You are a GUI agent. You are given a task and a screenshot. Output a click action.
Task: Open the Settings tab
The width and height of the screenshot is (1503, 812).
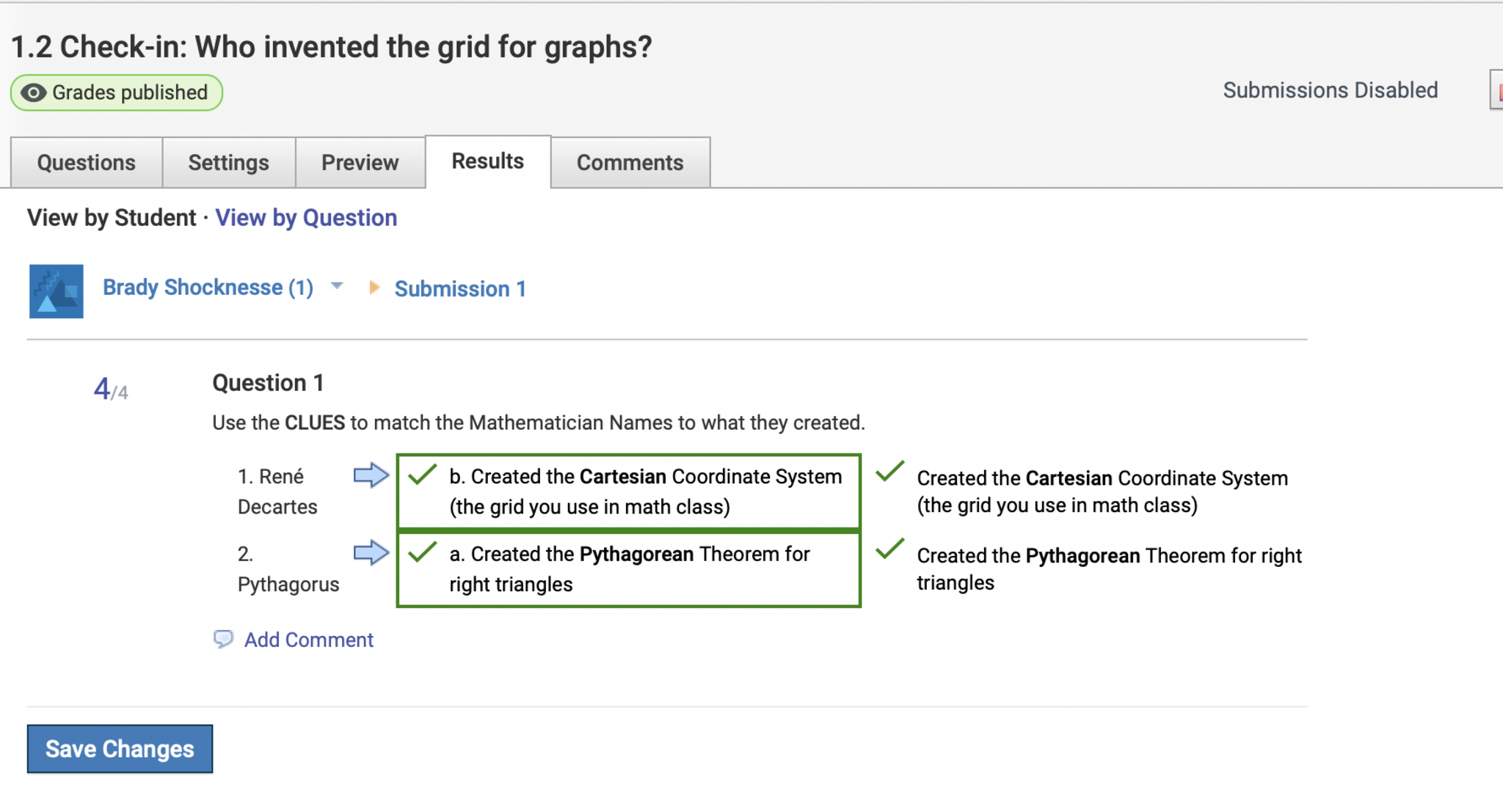pyautogui.click(x=228, y=162)
